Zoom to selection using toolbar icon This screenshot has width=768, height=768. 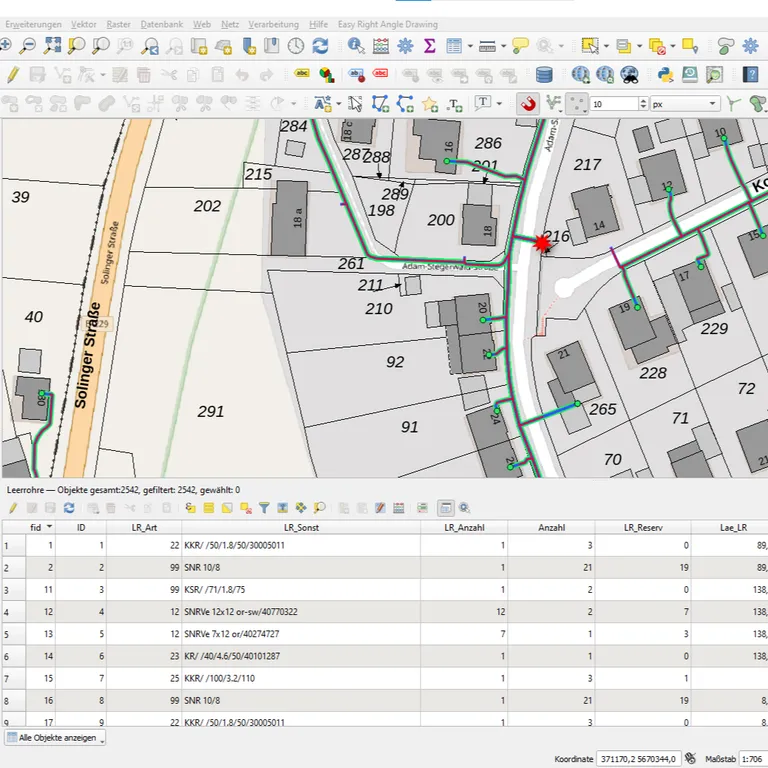coord(76,46)
